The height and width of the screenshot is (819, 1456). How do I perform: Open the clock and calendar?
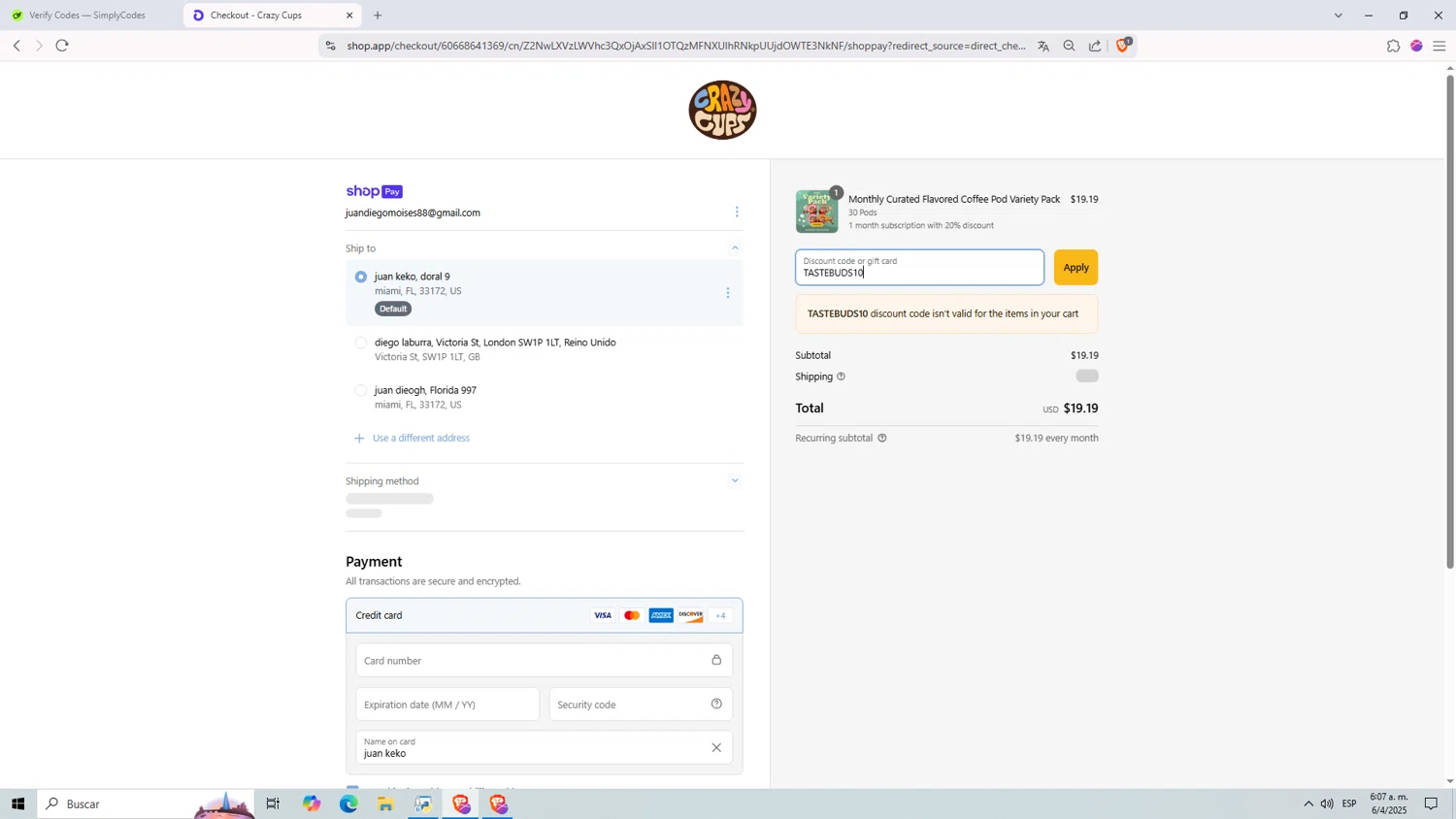point(1388,803)
